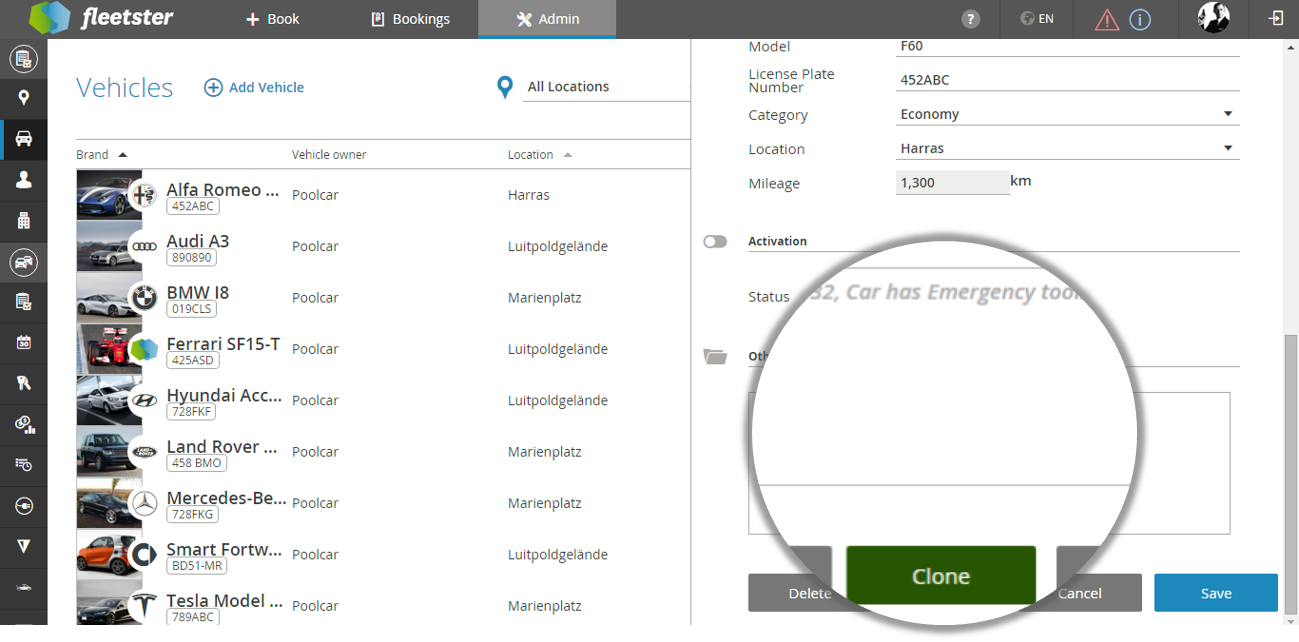The width and height of the screenshot is (1299, 642).
Task: Click the folder icon in the vehicle form
Action: 714,356
